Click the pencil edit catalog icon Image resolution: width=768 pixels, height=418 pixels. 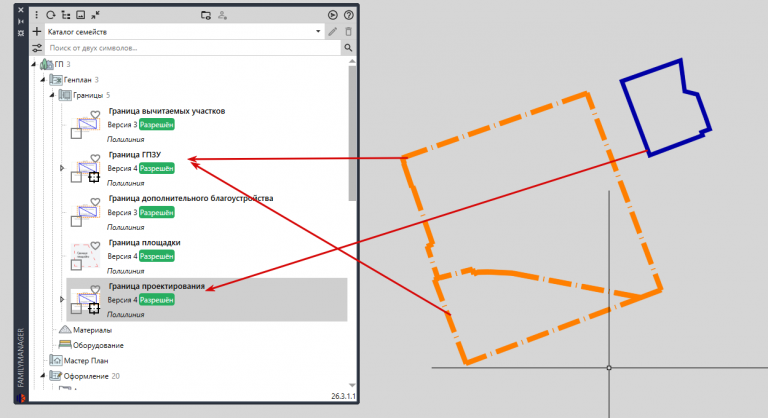pyautogui.click(x=333, y=32)
